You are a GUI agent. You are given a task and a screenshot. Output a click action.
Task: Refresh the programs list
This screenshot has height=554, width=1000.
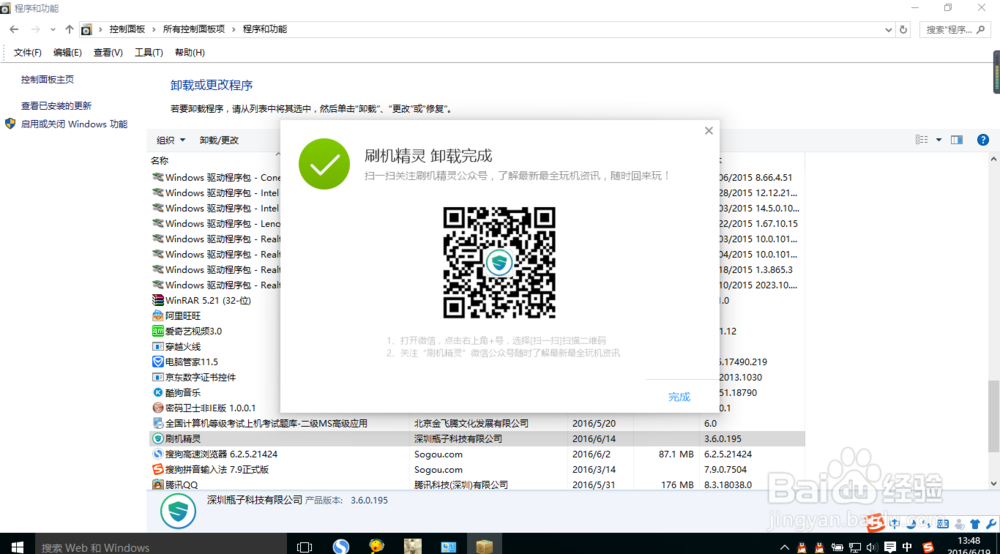pyautogui.click(x=903, y=29)
